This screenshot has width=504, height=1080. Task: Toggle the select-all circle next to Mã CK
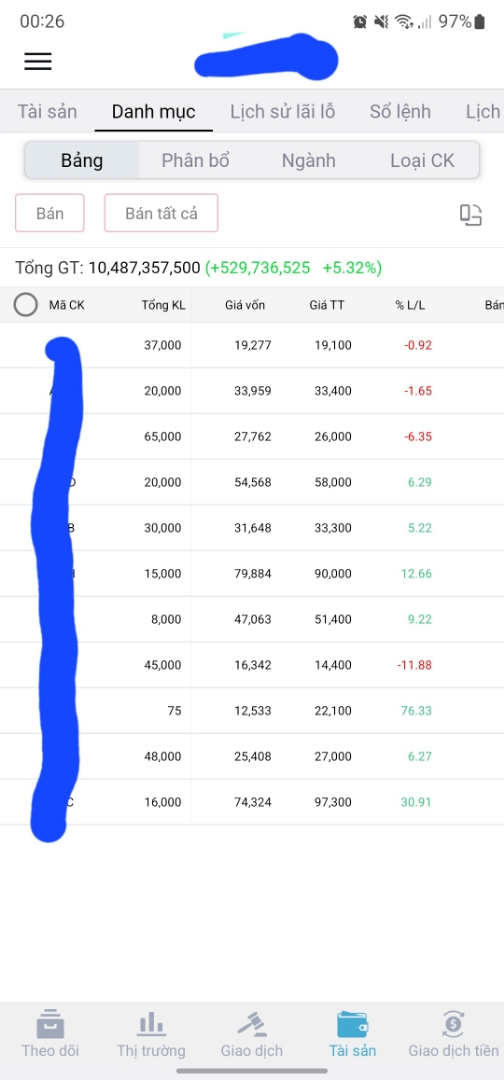[25, 305]
